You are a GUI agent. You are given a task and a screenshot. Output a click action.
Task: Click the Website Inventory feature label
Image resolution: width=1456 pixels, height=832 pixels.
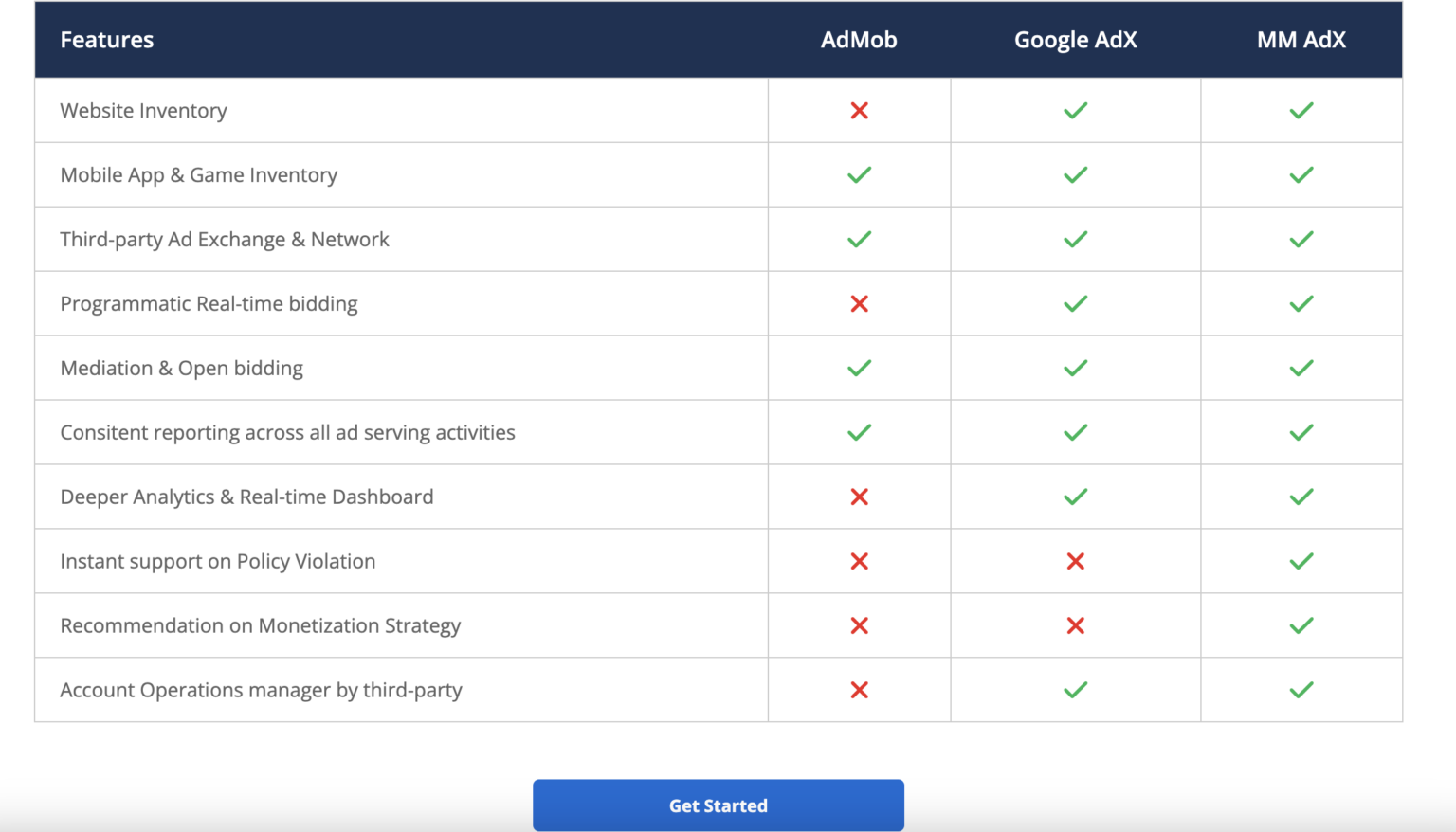[x=143, y=110]
